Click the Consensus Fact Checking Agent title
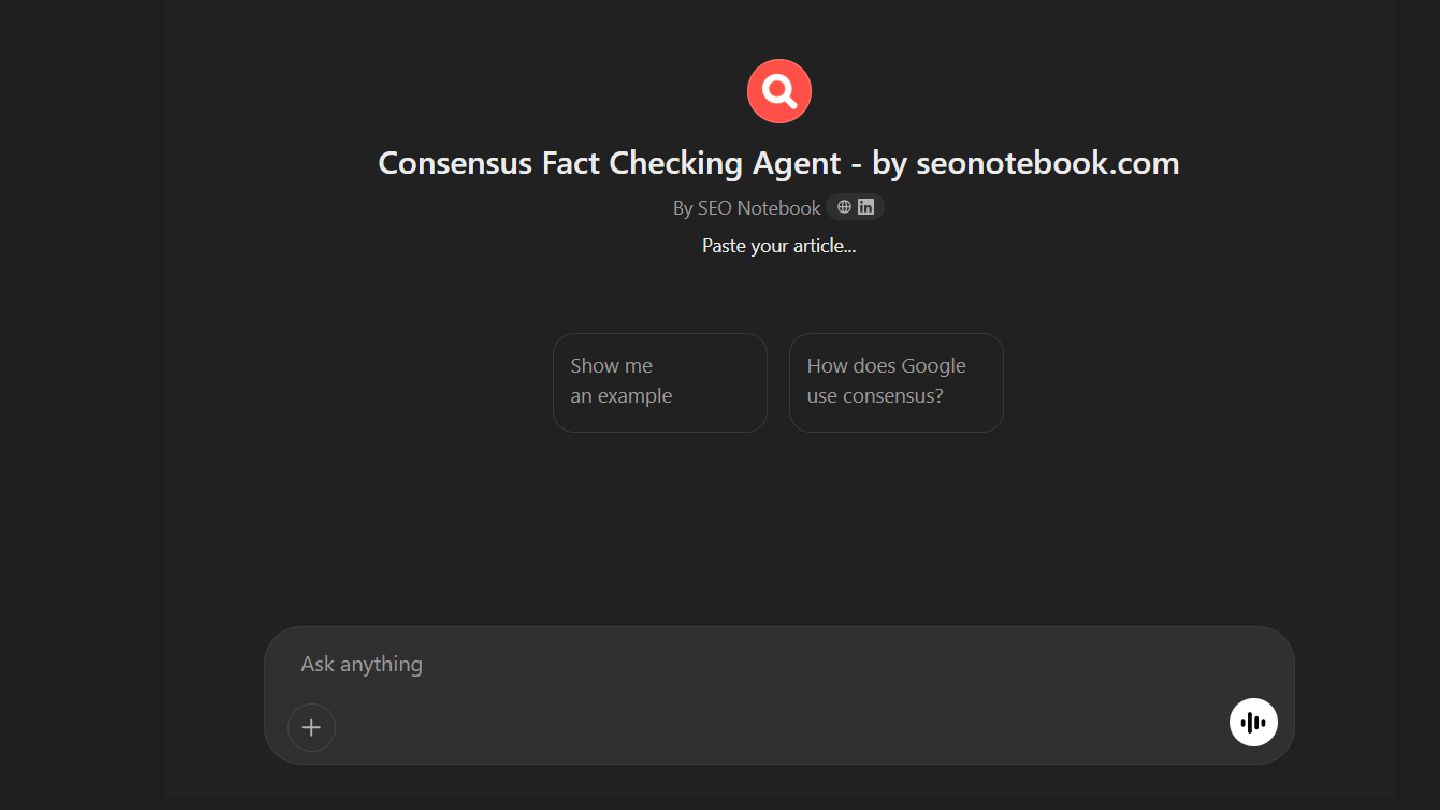 [778, 163]
